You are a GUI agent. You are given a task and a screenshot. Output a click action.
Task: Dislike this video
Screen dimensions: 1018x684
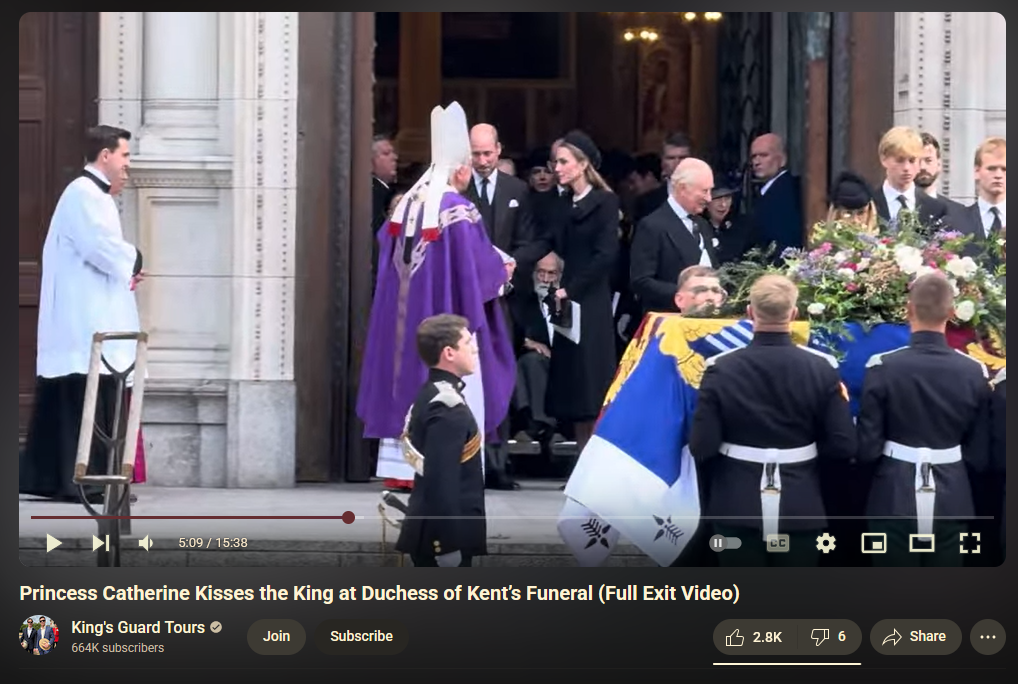pos(828,637)
